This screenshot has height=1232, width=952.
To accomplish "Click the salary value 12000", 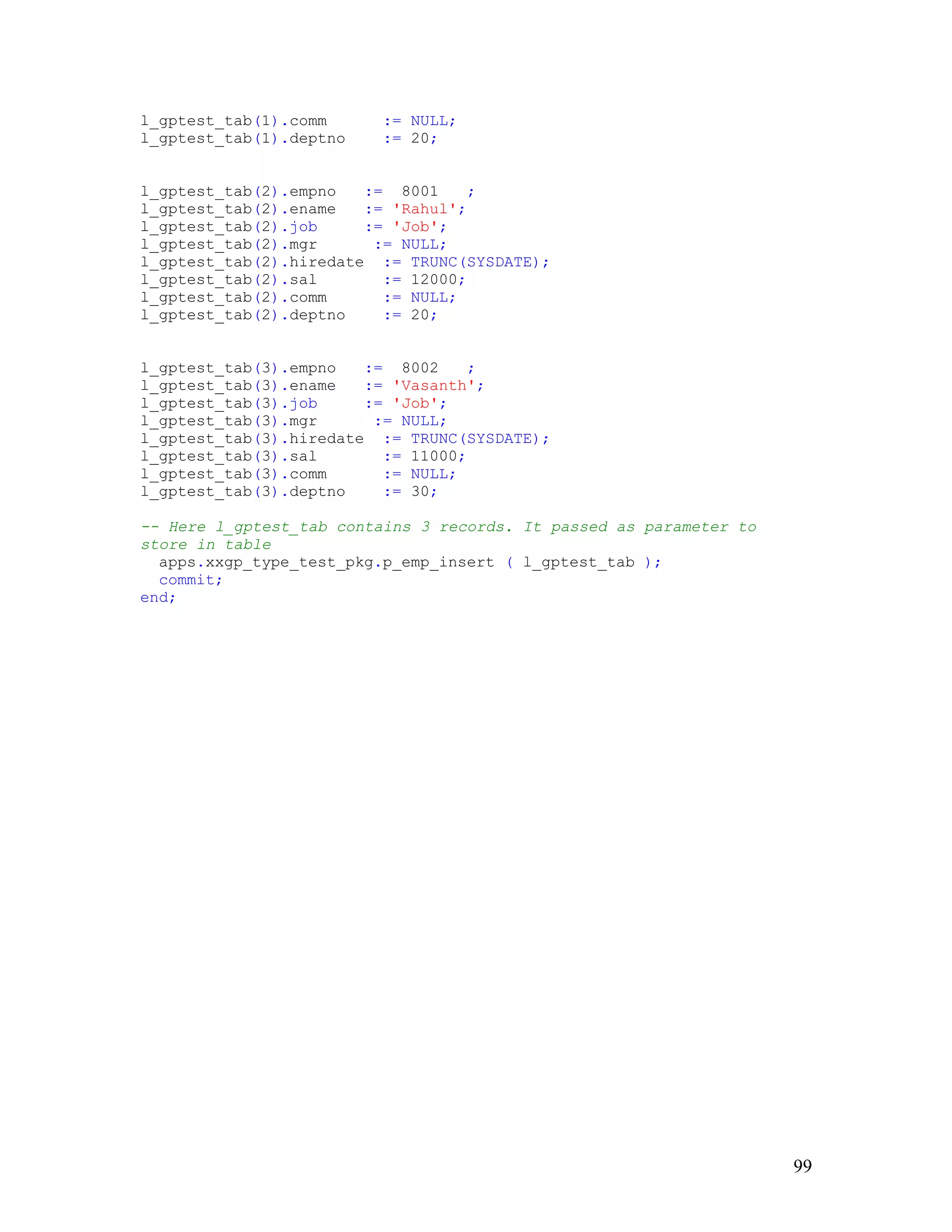I will pos(434,280).
